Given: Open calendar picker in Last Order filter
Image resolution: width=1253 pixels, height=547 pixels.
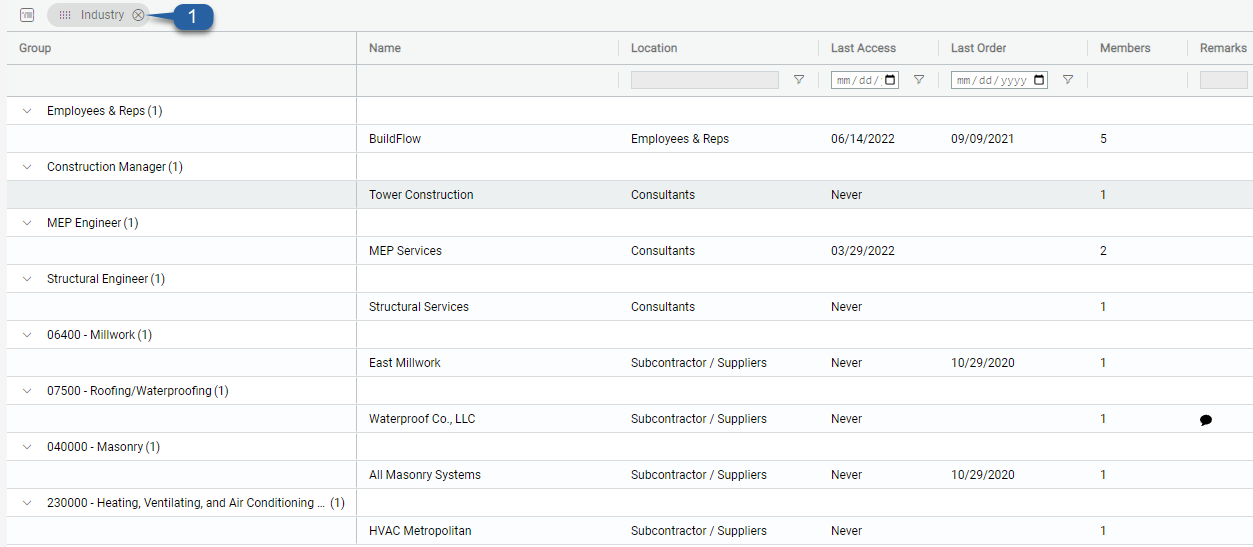Looking at the screenshot, I should 1039,80.
